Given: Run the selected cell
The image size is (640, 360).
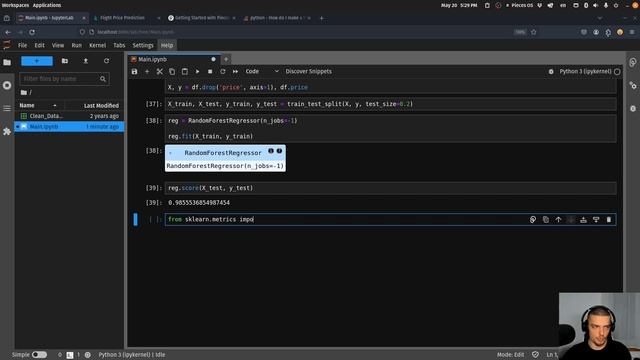Looking at the screenshot, I should 197,71.
